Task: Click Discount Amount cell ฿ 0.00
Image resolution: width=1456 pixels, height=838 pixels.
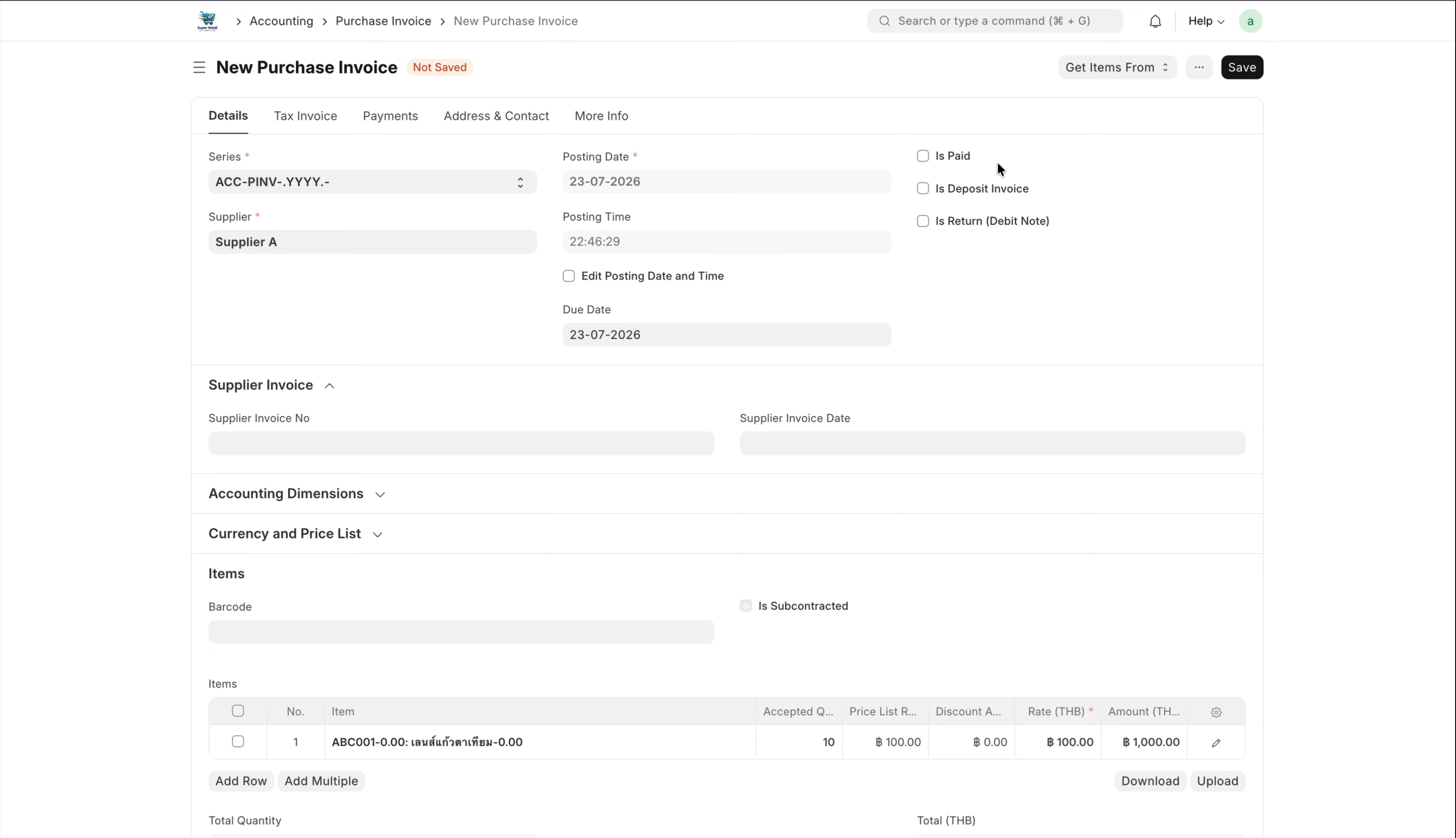Action: pos(972,743)
